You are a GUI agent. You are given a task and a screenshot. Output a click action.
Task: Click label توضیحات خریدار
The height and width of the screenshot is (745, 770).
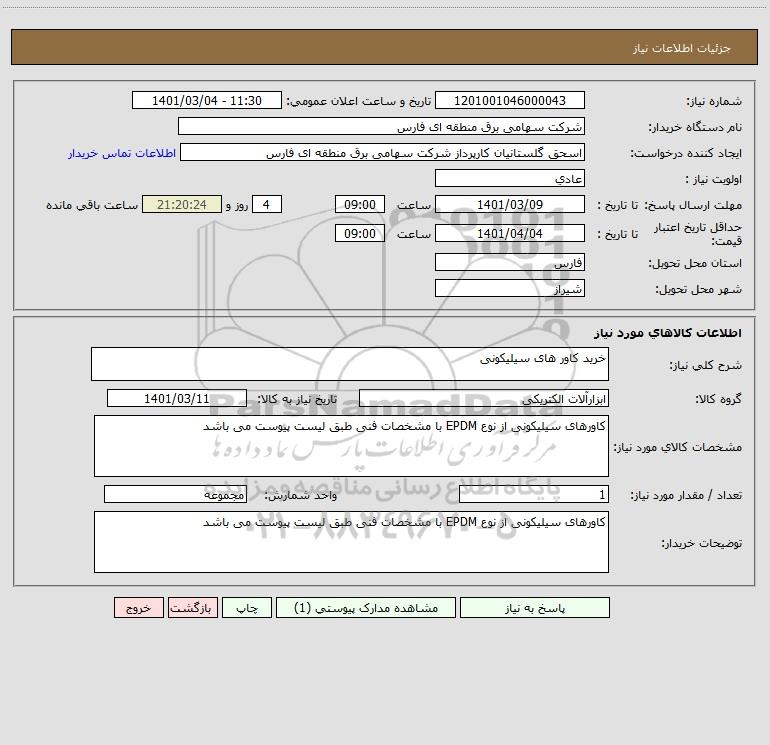tap(701, 543)
